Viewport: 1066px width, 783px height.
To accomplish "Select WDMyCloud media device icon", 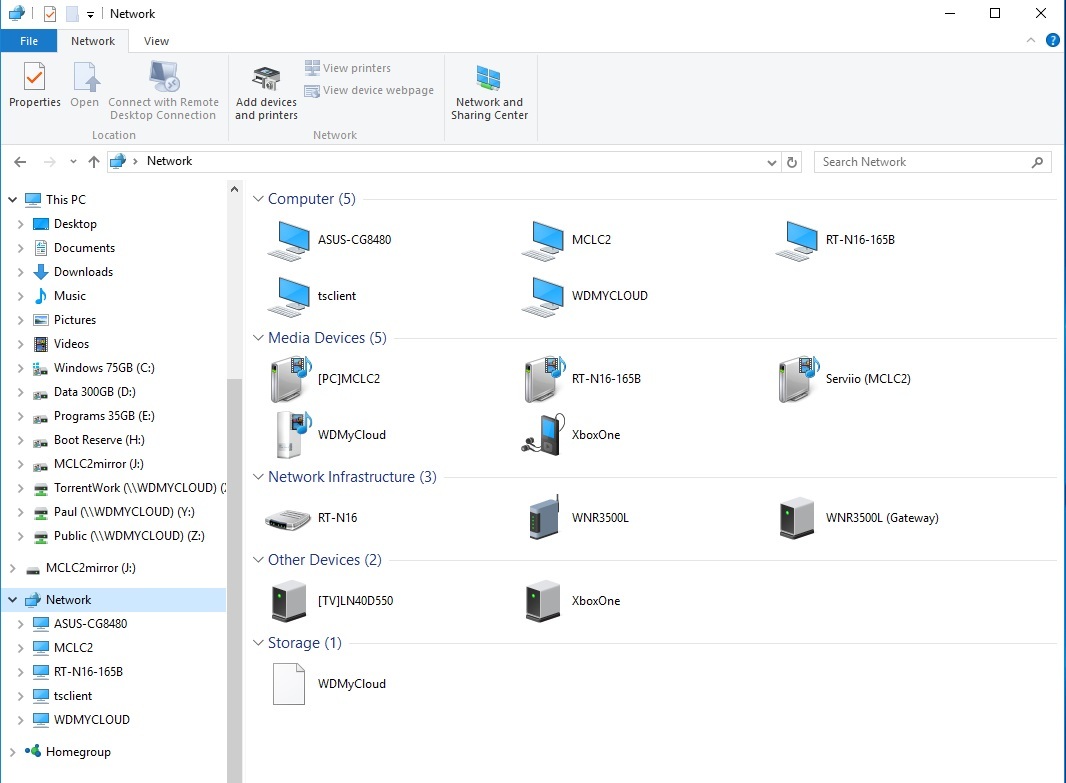I will pyautogui.click(x=294, y=435).
